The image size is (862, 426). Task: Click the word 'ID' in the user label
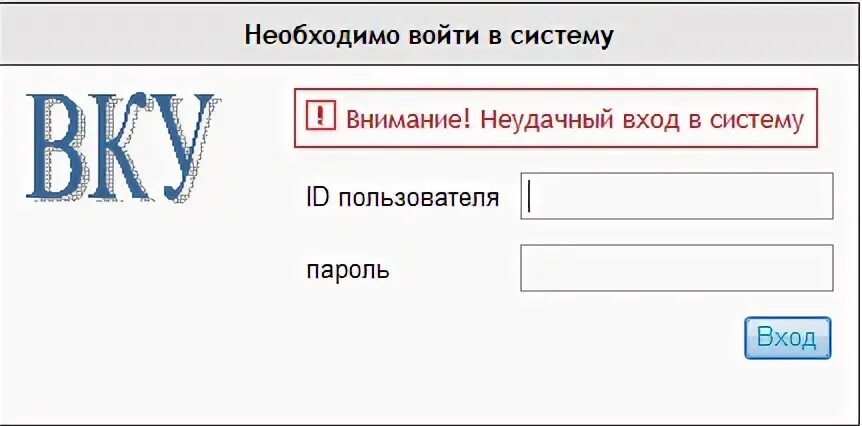[x=317, y=197]
